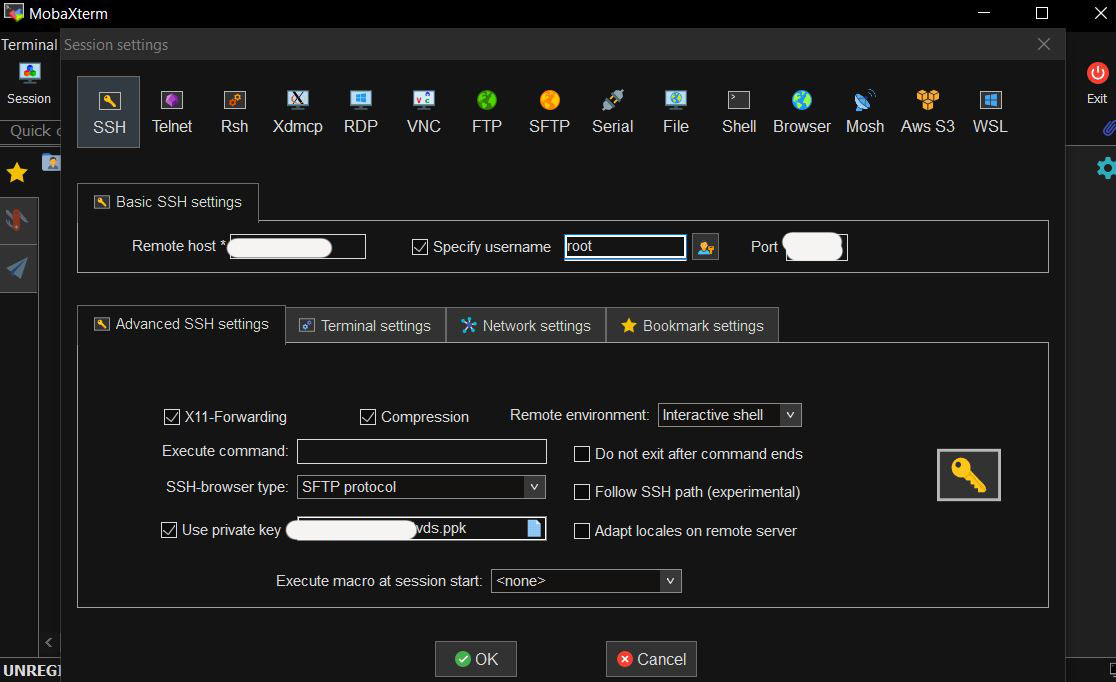Open the Network settings tab
This screenshot has height=682, width=1116.
pyautogui.click(x=526, y=325)
